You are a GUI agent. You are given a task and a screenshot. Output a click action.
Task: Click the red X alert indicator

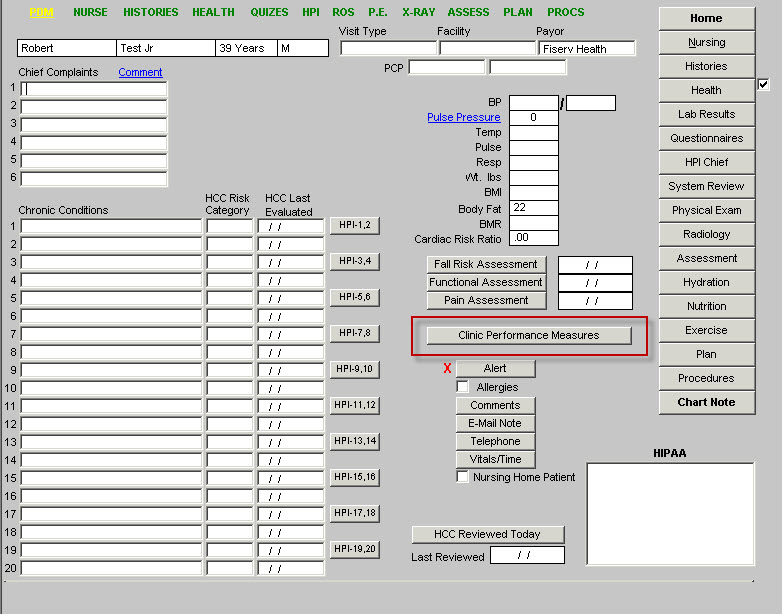click(447, 368)
